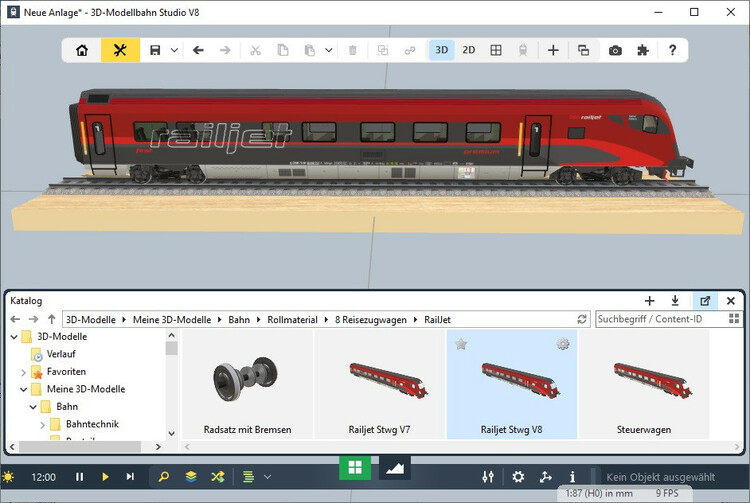The height and width of the screenshot is (503, 750).
Task: Undo with the left arrow icon
Action: click(198, 50)
